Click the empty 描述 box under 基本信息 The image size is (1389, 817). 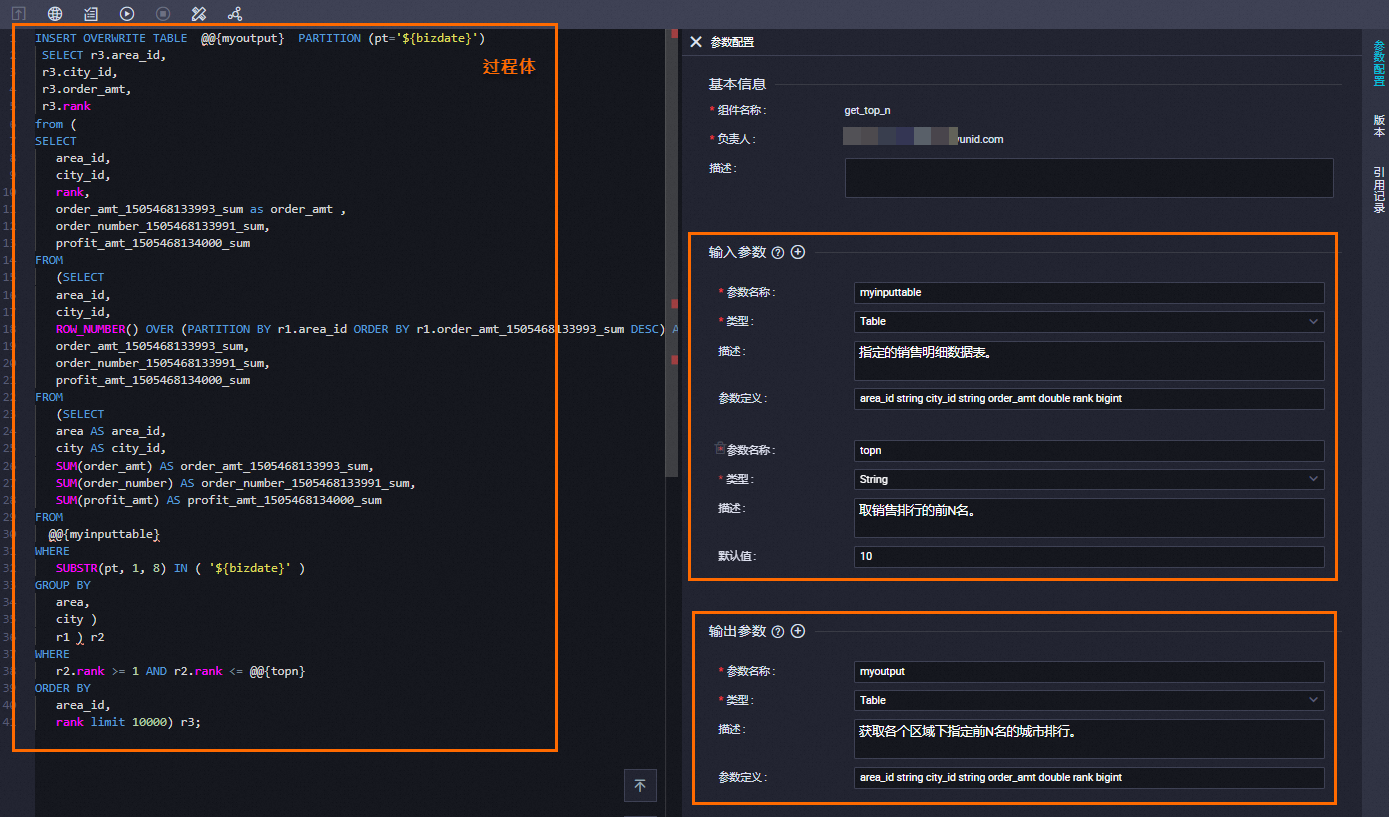(x=1088, y=177)
